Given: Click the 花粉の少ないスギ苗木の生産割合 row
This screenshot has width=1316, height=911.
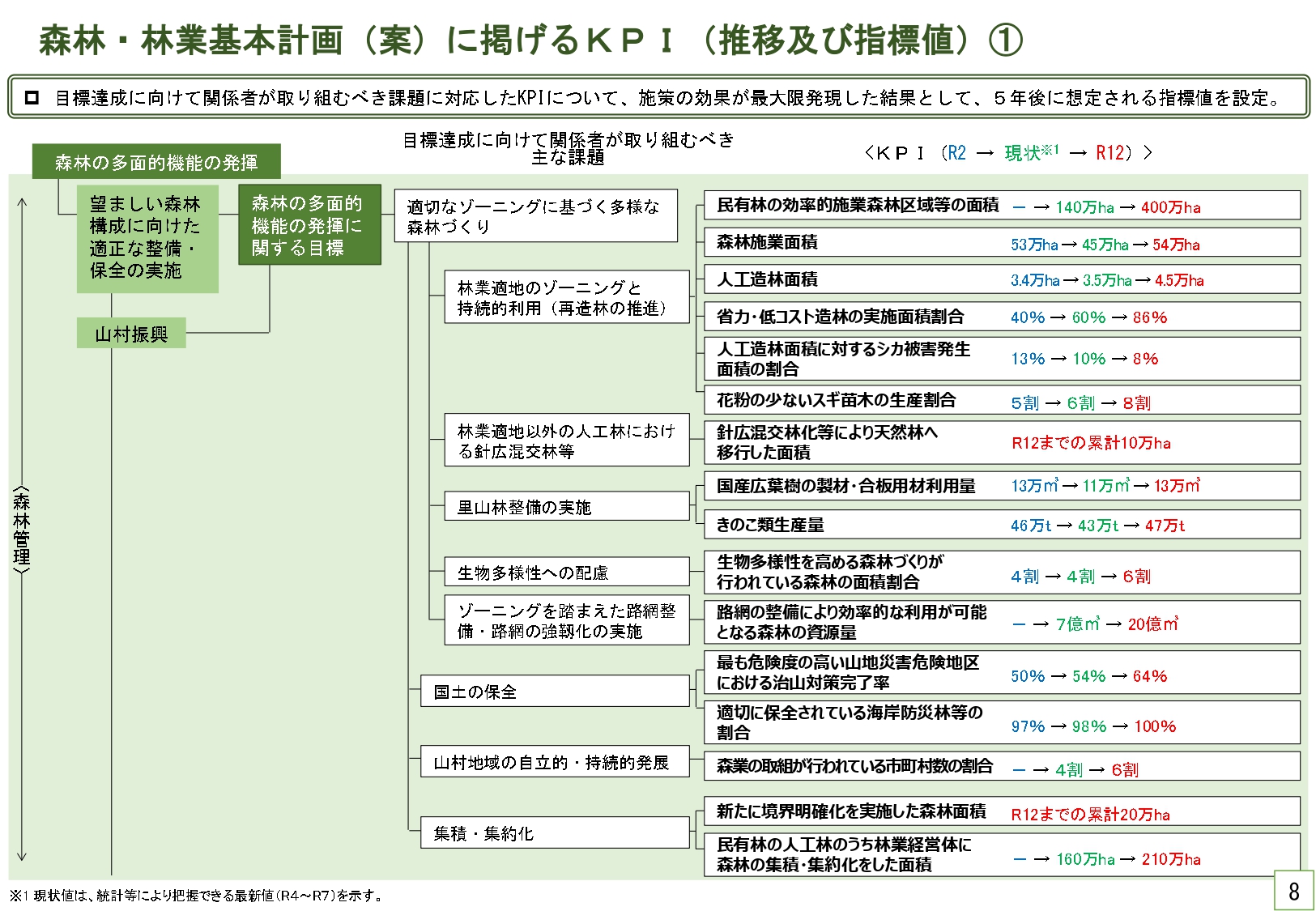Looking at the screenshot, I should 1001,401.
